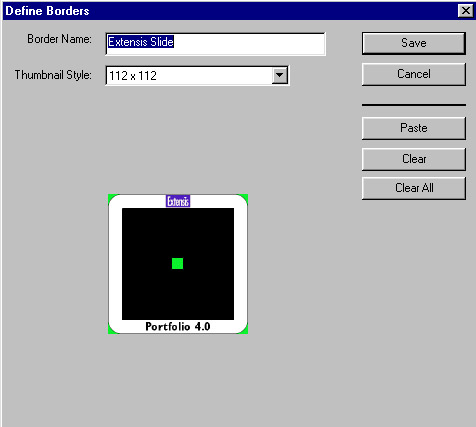Screen dimensions: 476x427
Task: Click the top-right green corner of the border
Action: point(246,197)
